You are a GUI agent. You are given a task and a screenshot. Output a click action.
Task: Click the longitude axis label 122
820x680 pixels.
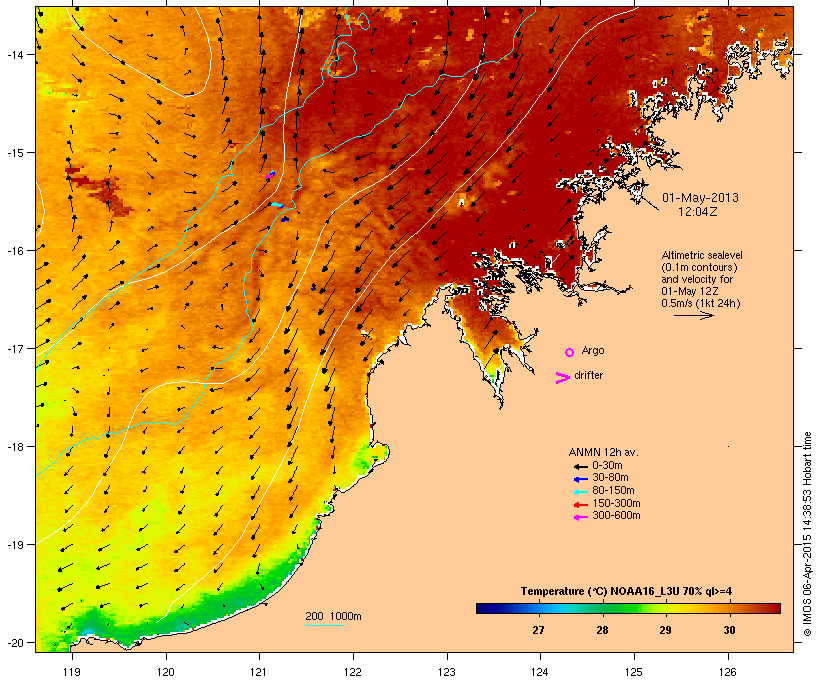pyautogui.click(x=353, y=672)
